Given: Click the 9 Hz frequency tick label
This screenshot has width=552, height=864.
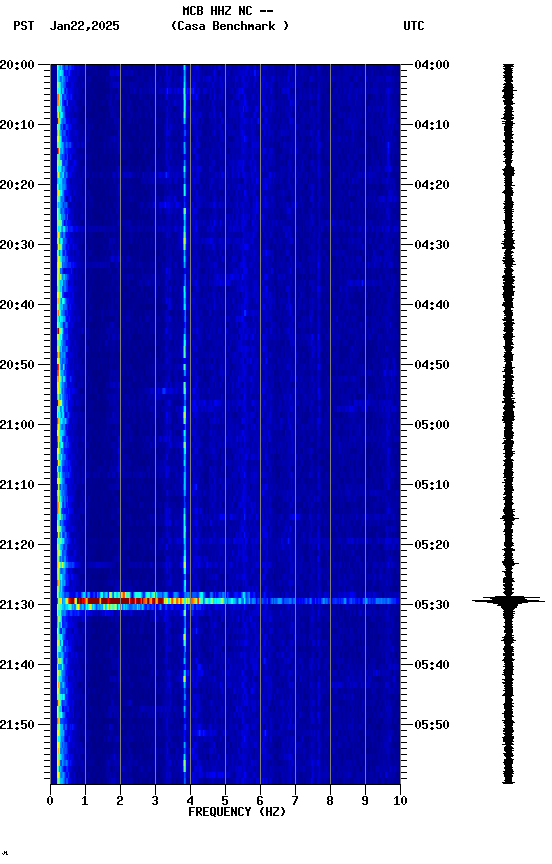Looking at the screenshot, I should point(365,801).
